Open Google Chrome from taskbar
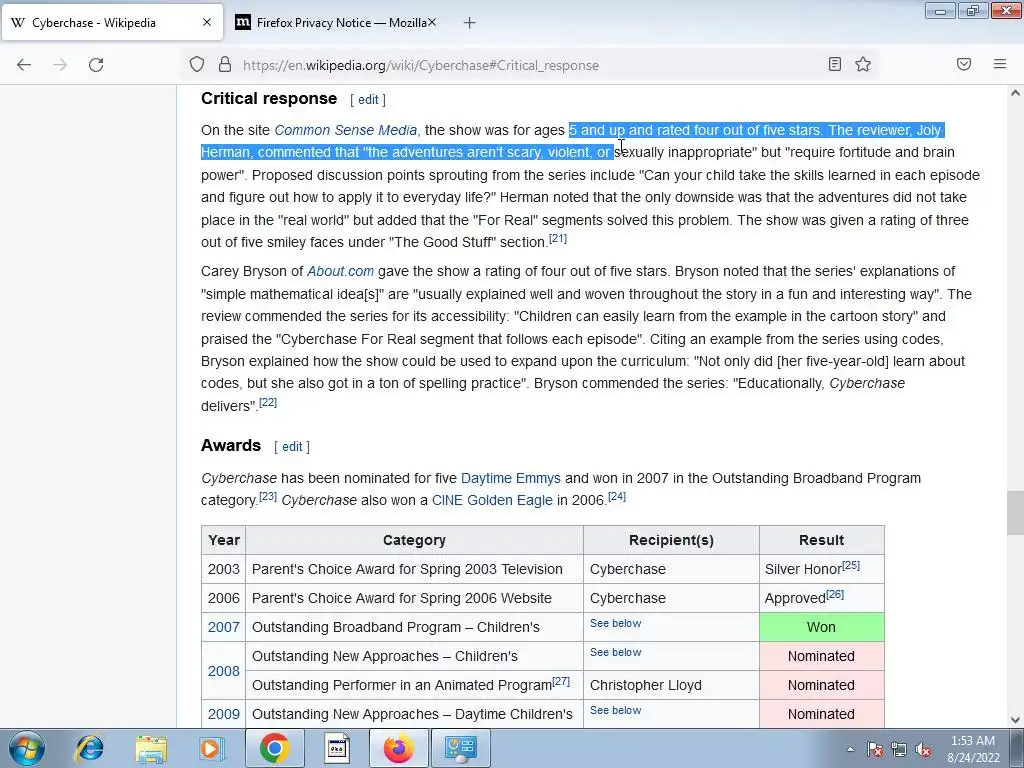The height and width of the screenshot is (768, 1024). (274, 748)
